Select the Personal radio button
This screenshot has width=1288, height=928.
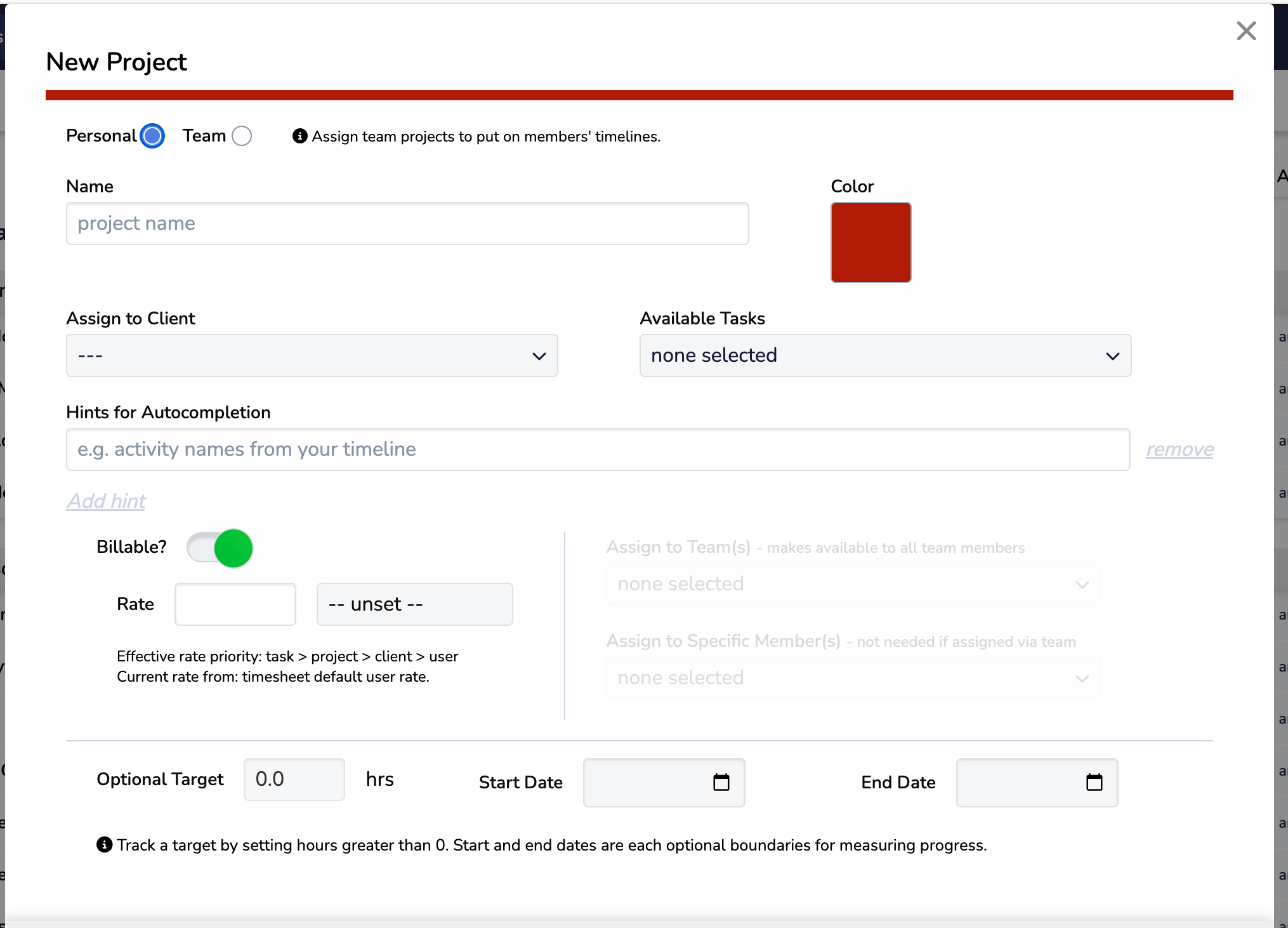(x=152, y=136)
